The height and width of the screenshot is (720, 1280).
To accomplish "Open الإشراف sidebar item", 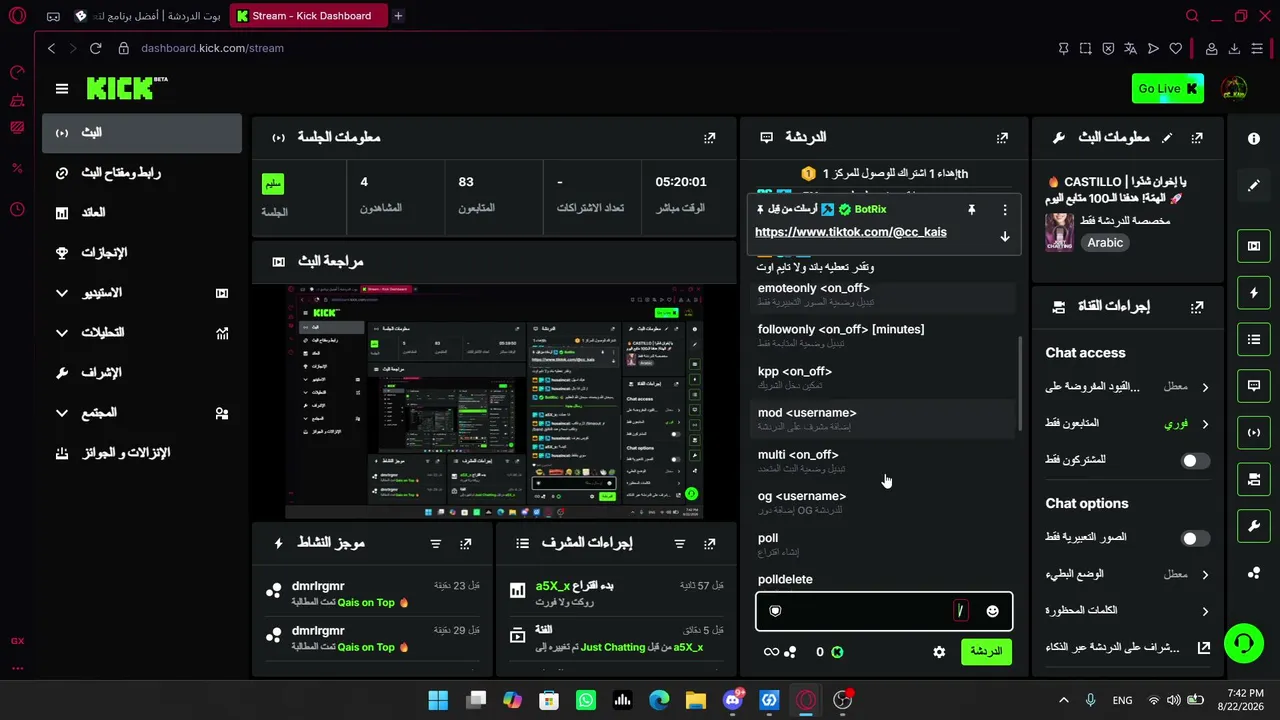I will 142,373.
